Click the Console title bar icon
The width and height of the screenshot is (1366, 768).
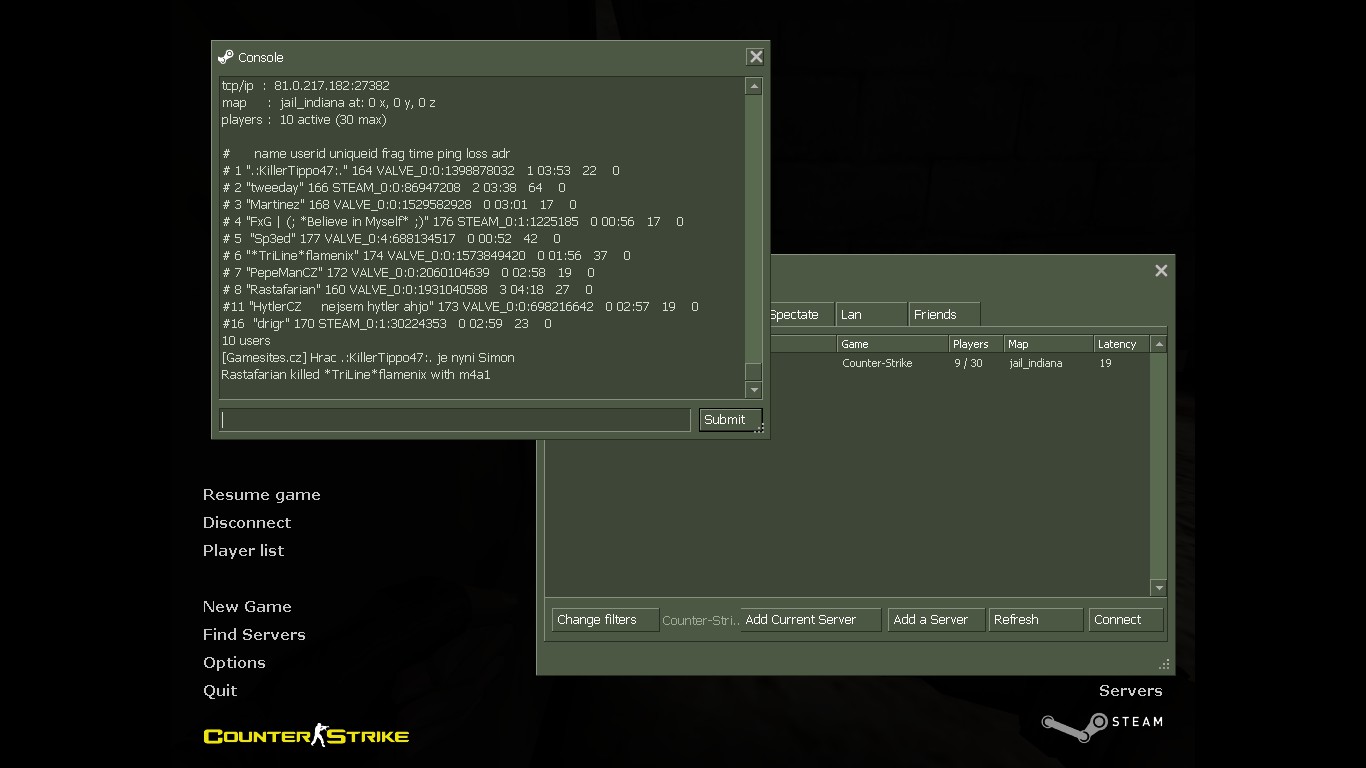click(226, 57)
